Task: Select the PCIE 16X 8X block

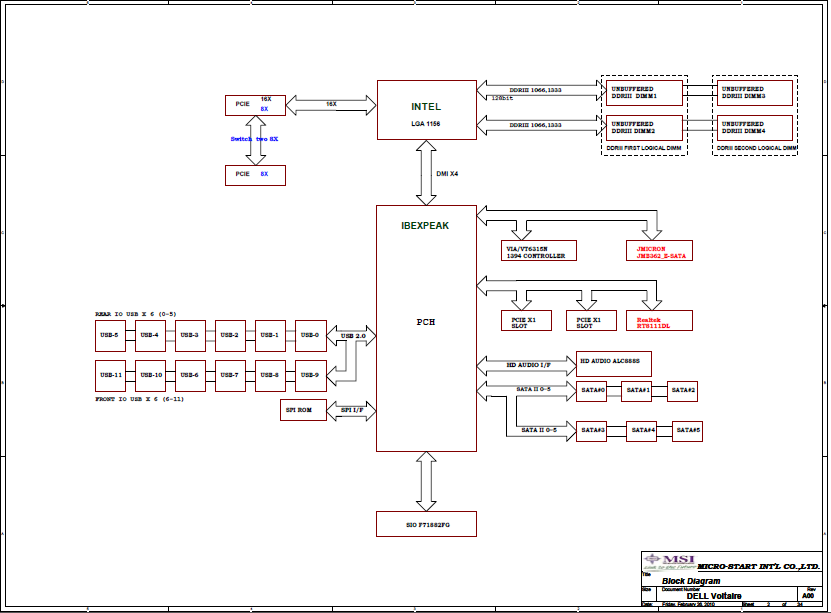Action: (x=254, y=104)
